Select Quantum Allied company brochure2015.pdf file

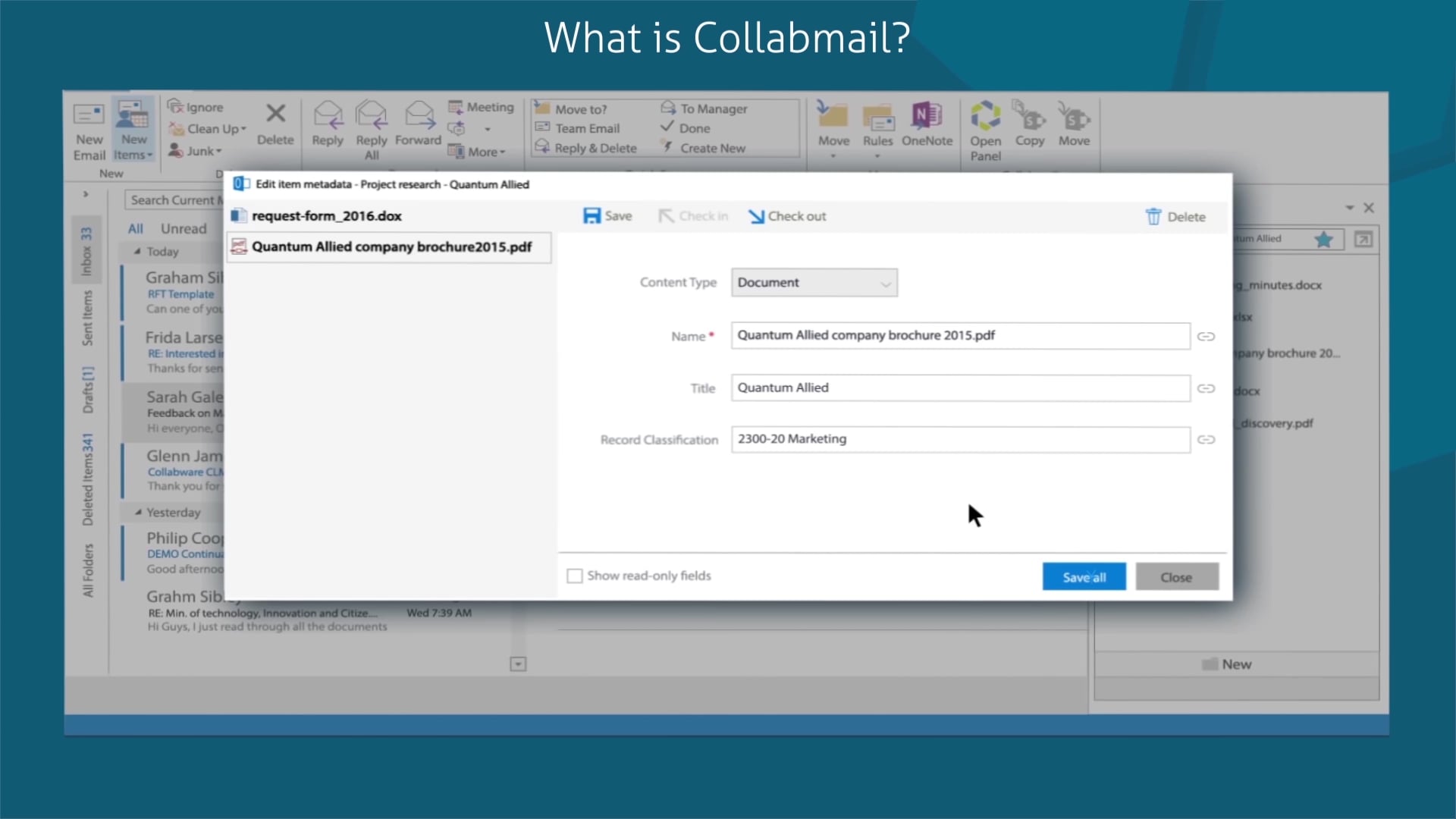[390, 247]
